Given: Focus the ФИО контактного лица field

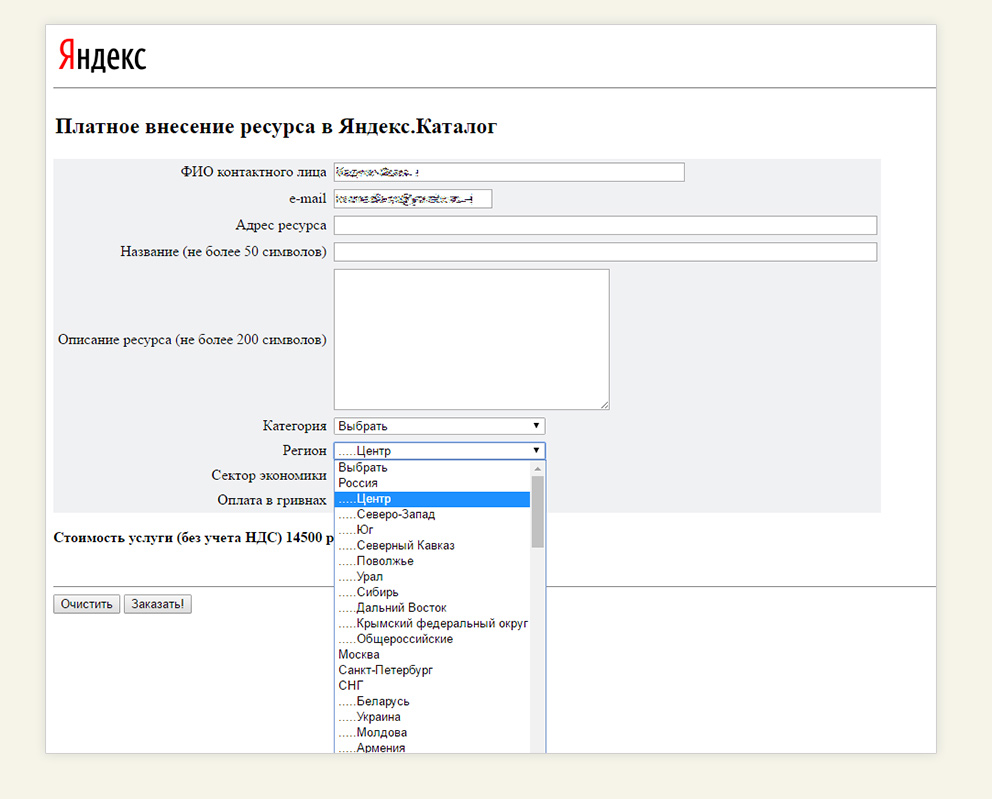Looking at the screenshot, I should coord(509,172).
